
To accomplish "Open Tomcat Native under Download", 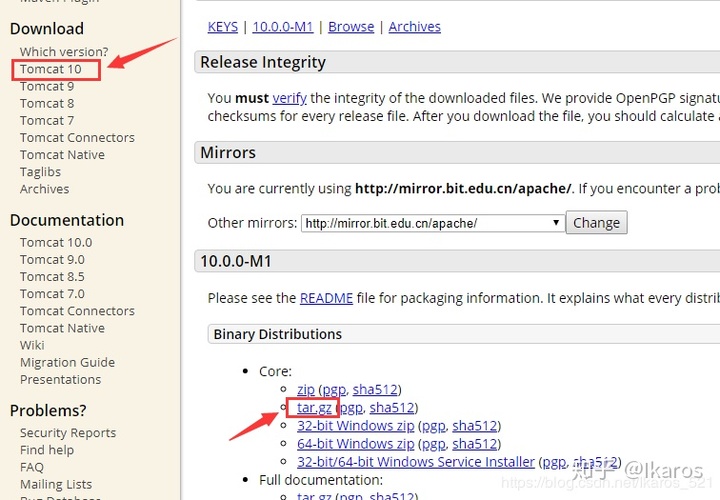I will 62,155.
